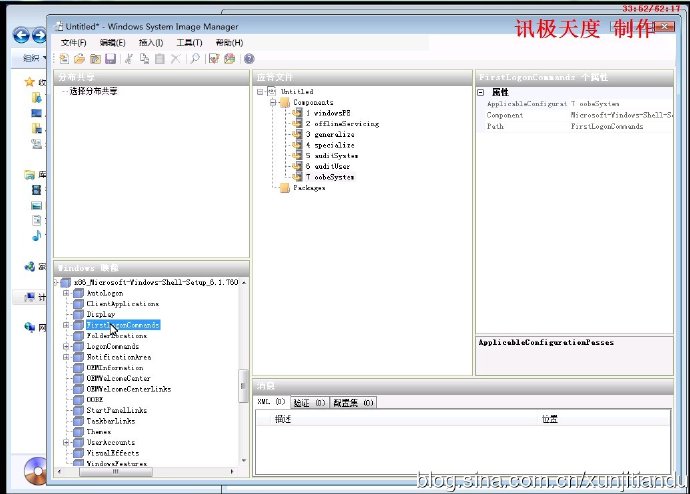The image size is (690, 494).
Task: Switch to the XML (0) messages tab
Action: click(271, 402)
